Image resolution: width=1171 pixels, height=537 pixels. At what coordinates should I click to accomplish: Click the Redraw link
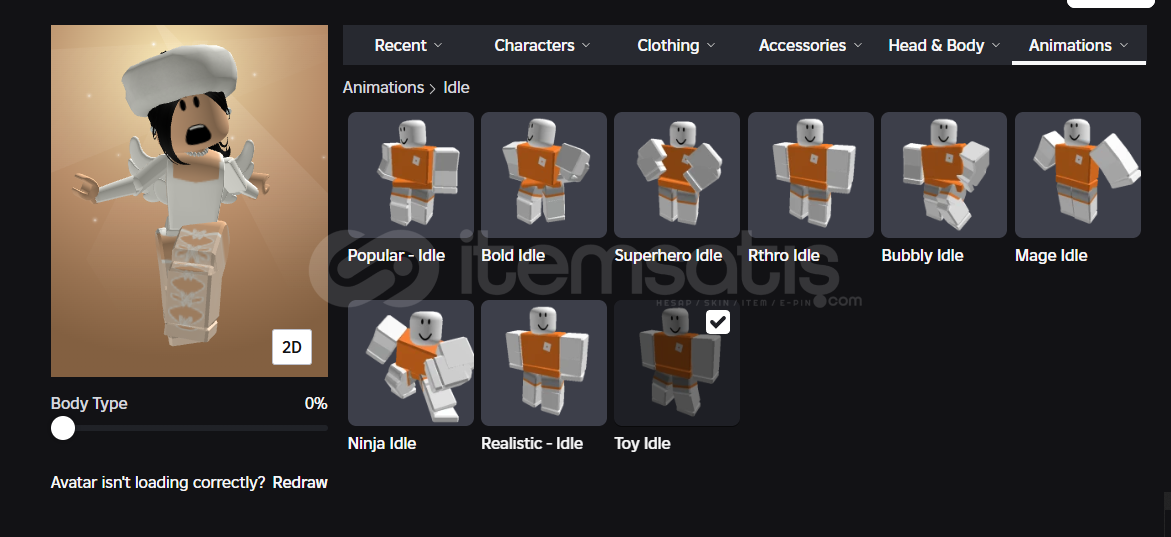300,482
